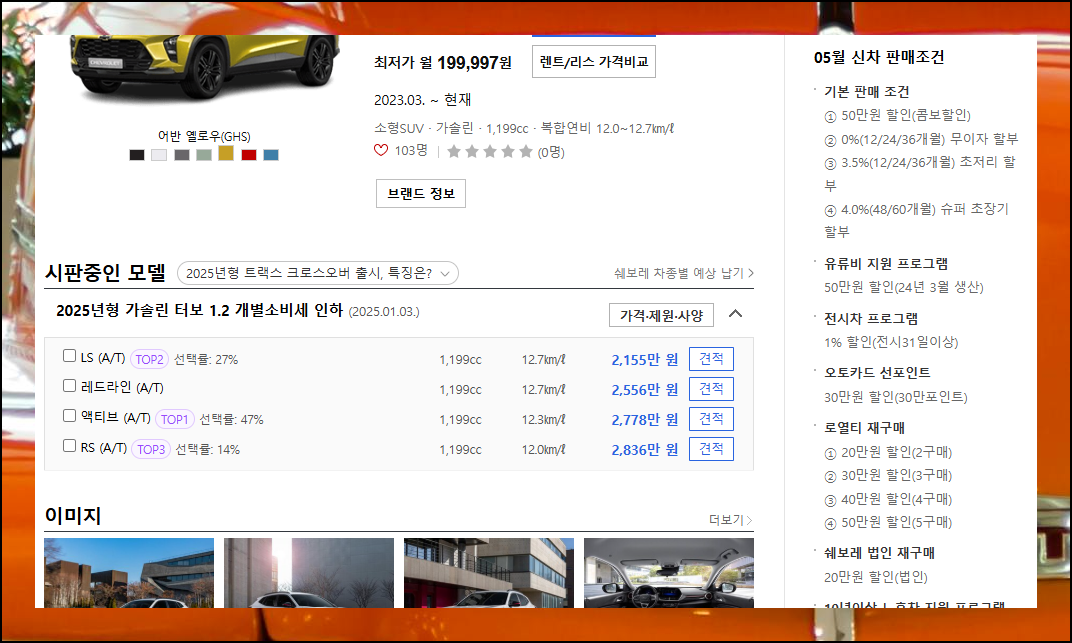Choose the black color swatch
This screenshot has width=1072, height=643.
coord(137,155)
